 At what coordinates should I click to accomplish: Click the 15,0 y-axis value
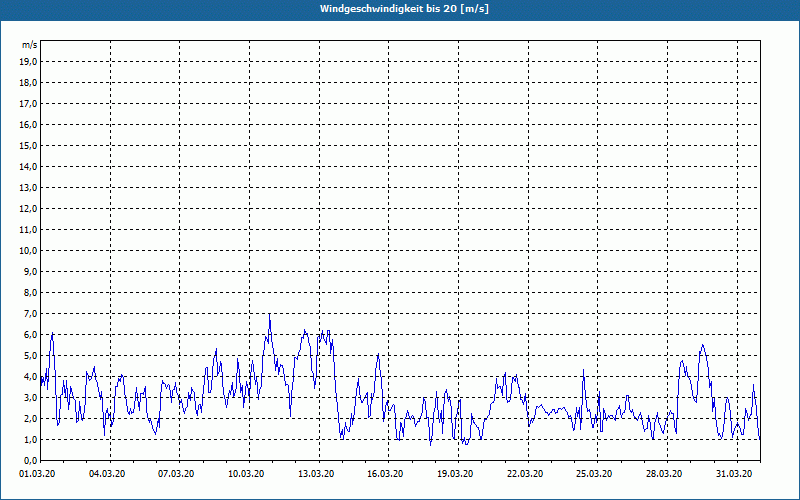coord(28,145)
